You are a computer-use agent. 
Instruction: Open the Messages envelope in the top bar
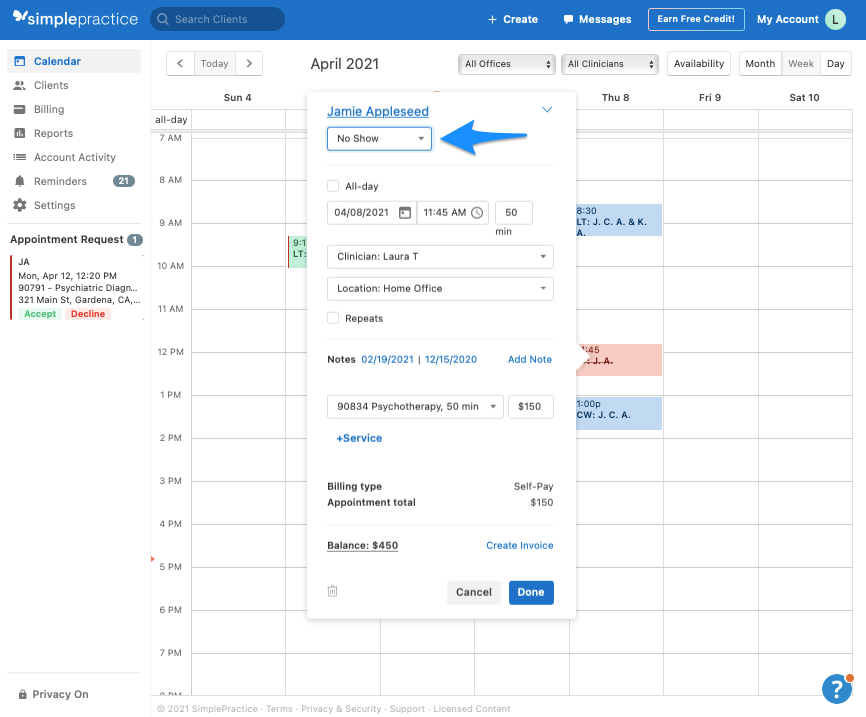(596, 19)
